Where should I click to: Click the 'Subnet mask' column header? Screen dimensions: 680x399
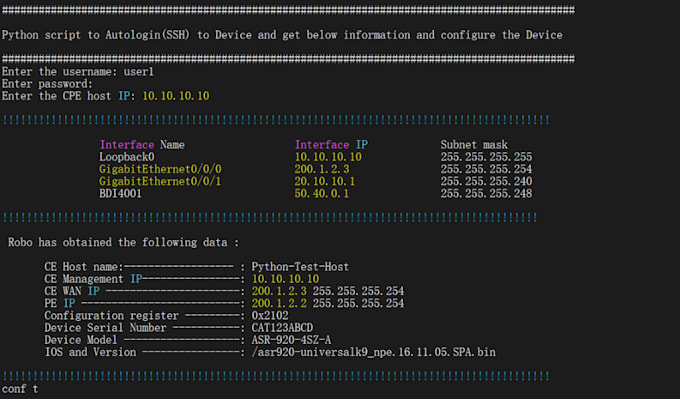[474, 144]
